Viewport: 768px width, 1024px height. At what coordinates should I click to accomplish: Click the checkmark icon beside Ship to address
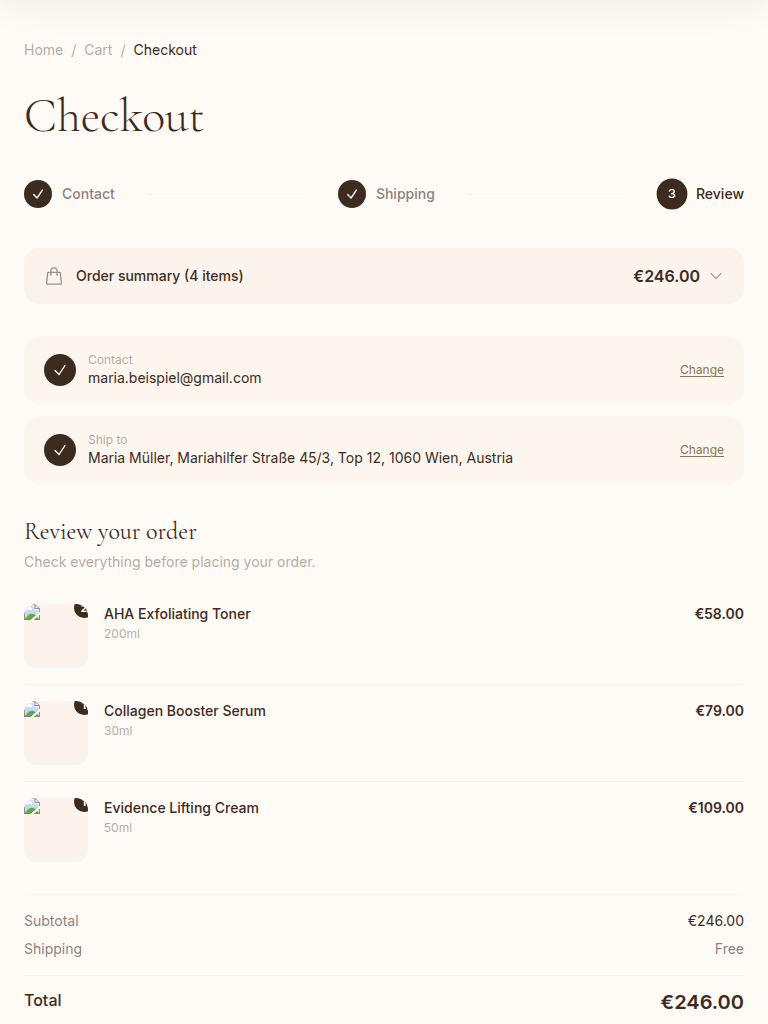click(60, 450)
